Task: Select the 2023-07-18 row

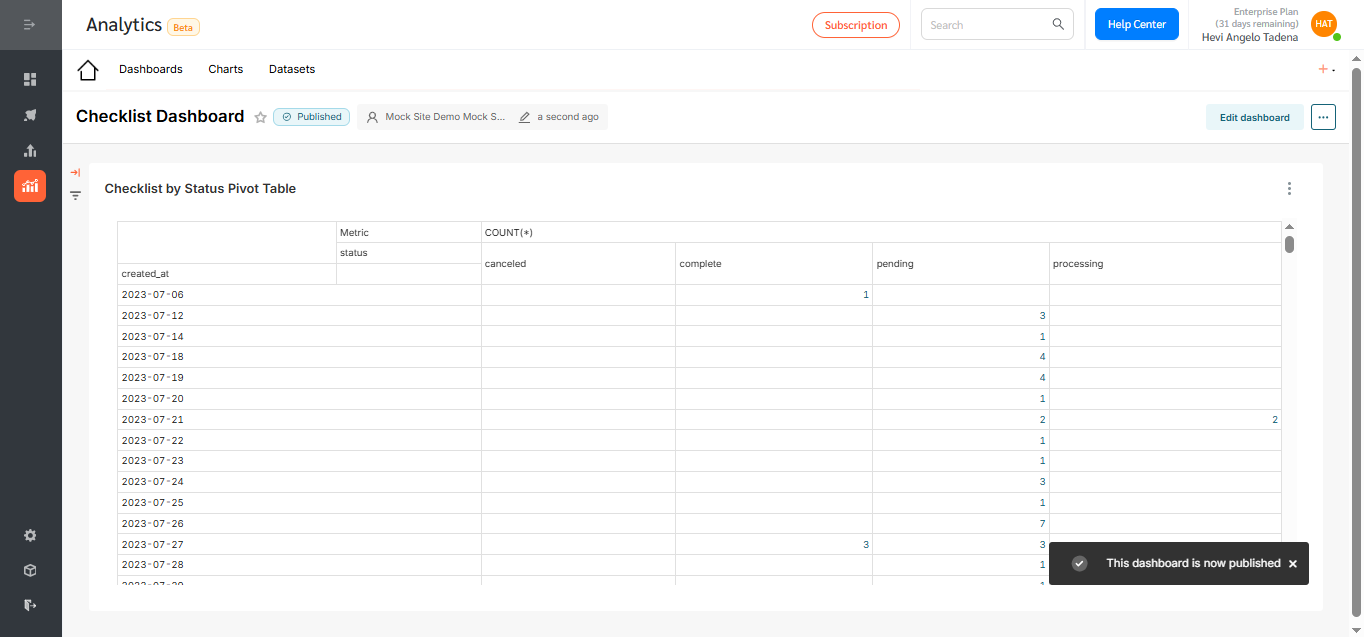Action: click(699, 357)
